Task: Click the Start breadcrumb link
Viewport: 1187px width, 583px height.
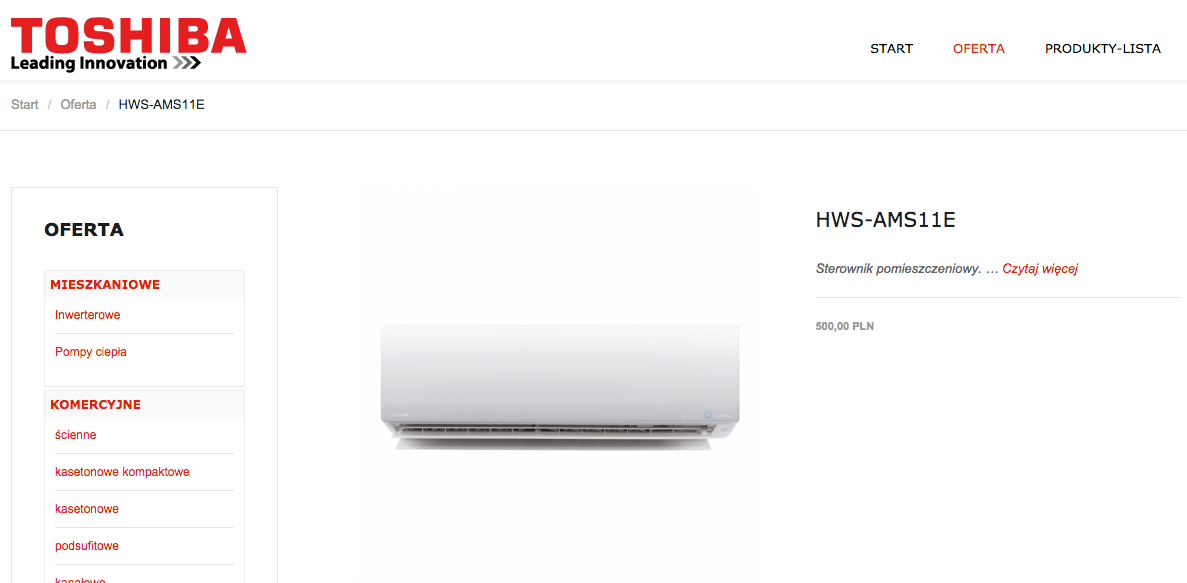Action: pos(25,104)
